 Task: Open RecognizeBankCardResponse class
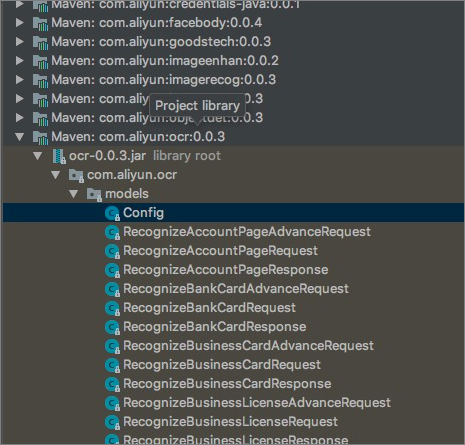pyautogui.click(x=215, y=327)
